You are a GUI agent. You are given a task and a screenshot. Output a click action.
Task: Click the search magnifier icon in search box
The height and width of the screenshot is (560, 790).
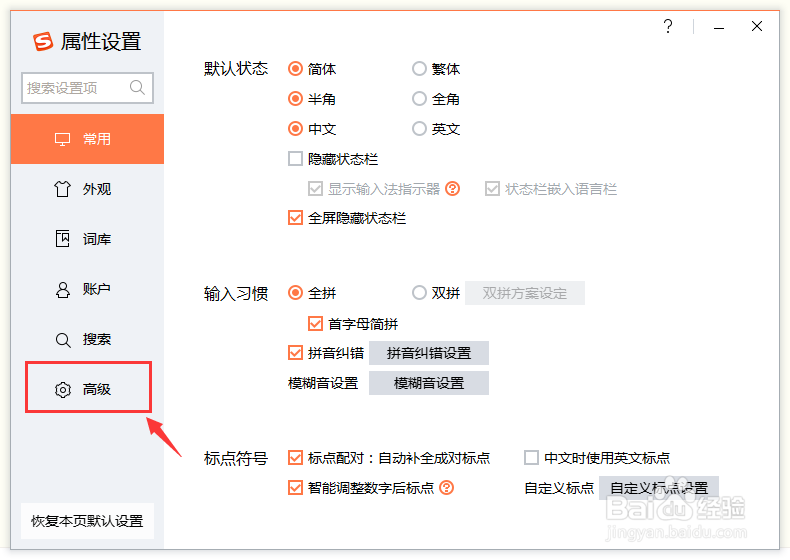tap(138, 88)
